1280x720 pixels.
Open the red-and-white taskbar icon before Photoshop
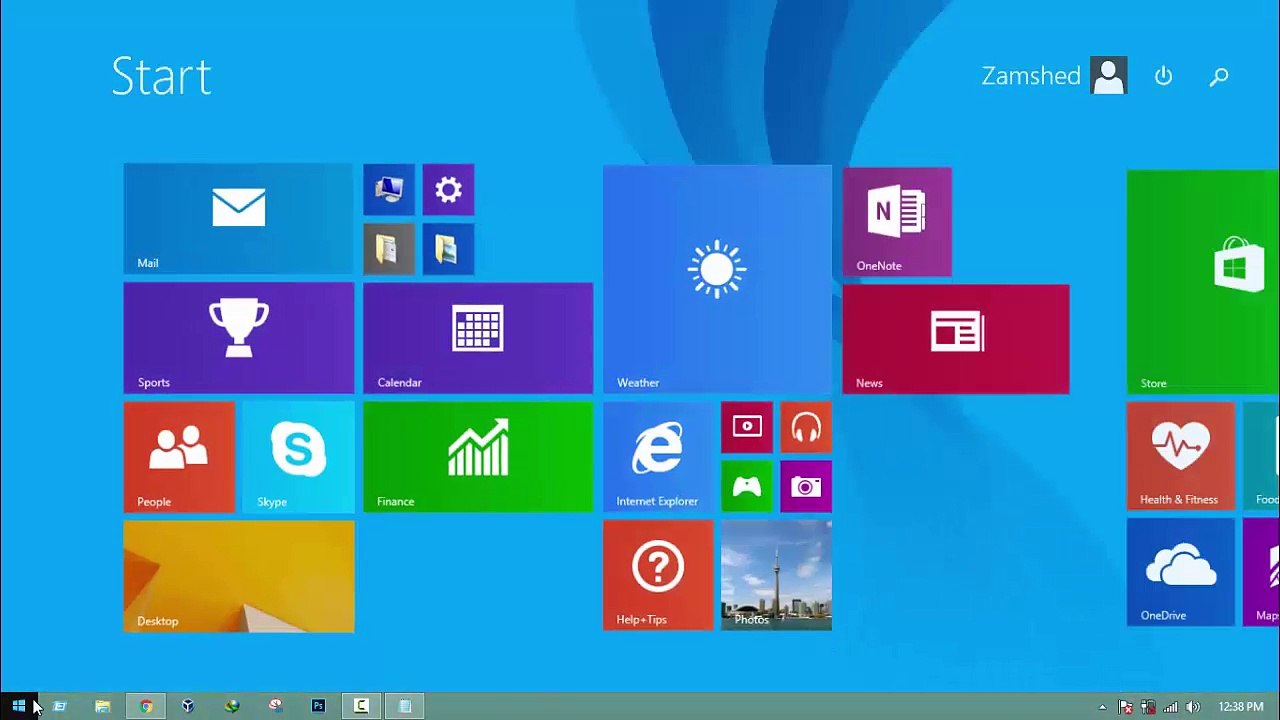(275, 706)
